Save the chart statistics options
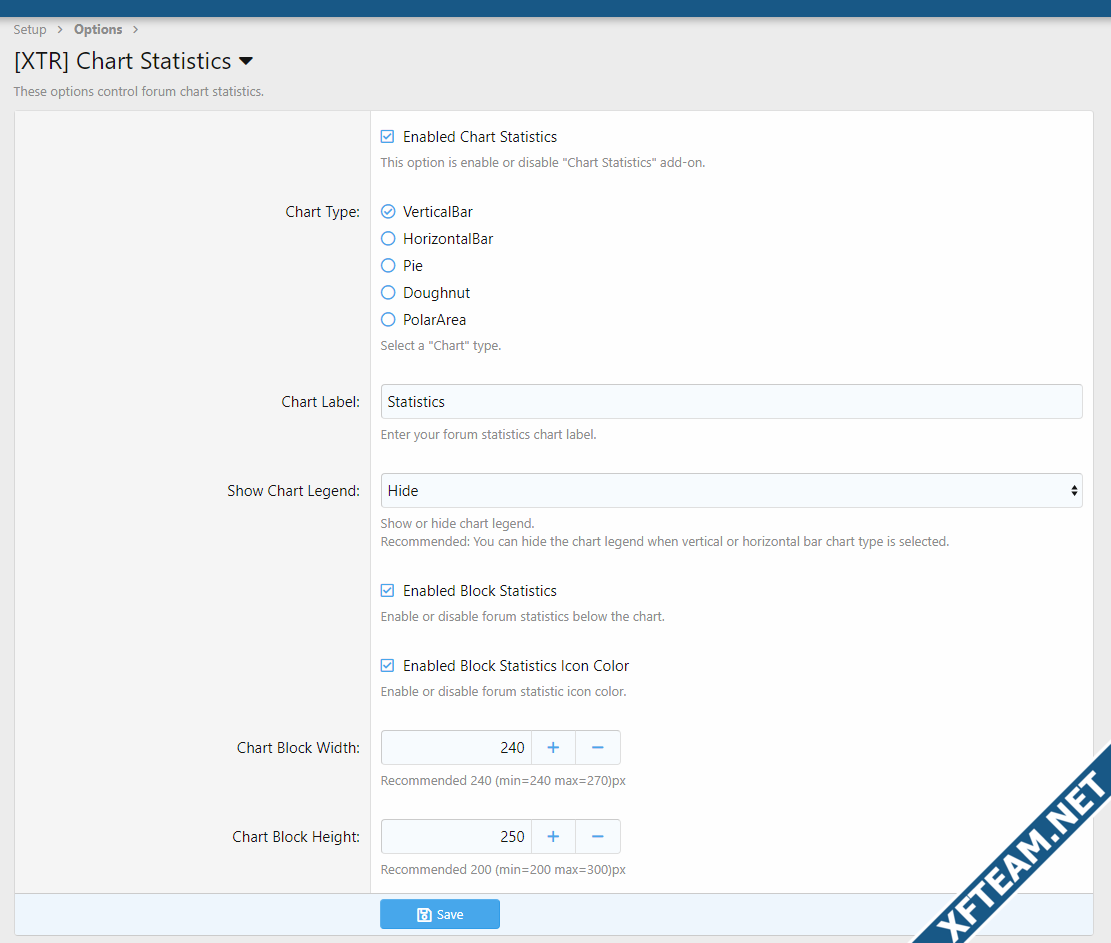 440,915
